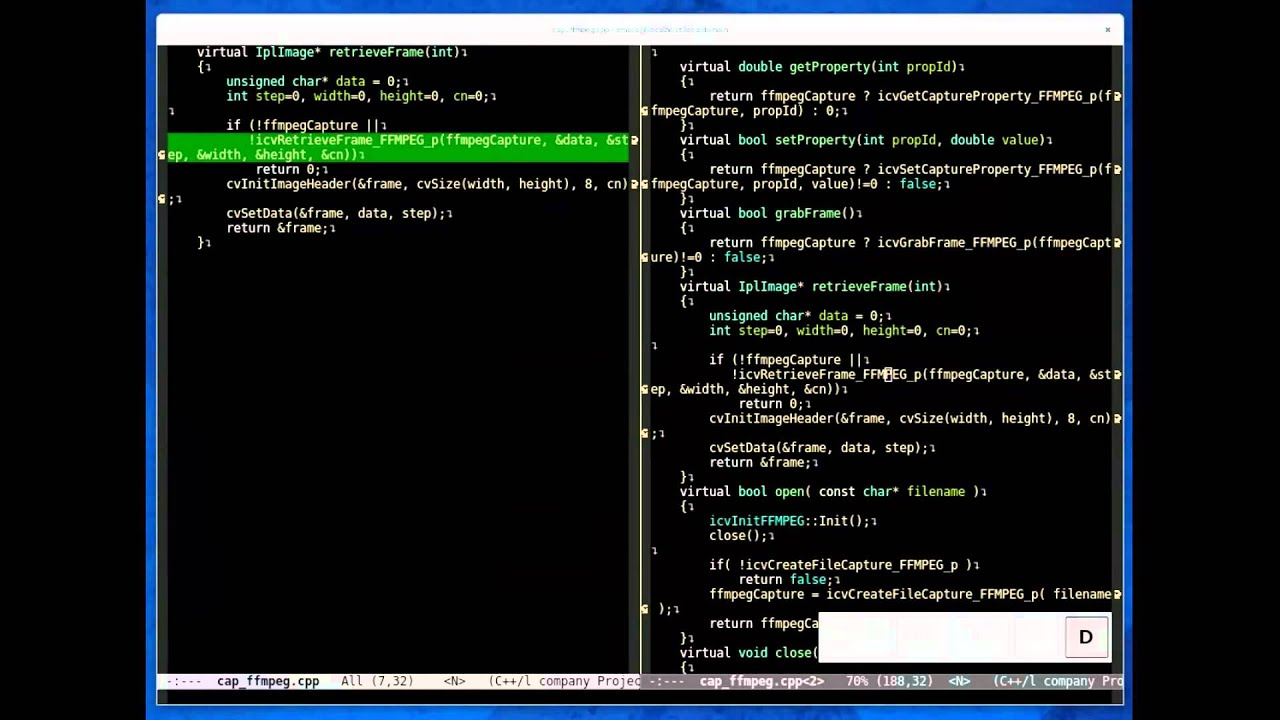Click 'cvSetData(&frame, data, step);' in the right pane

(818, 447)
